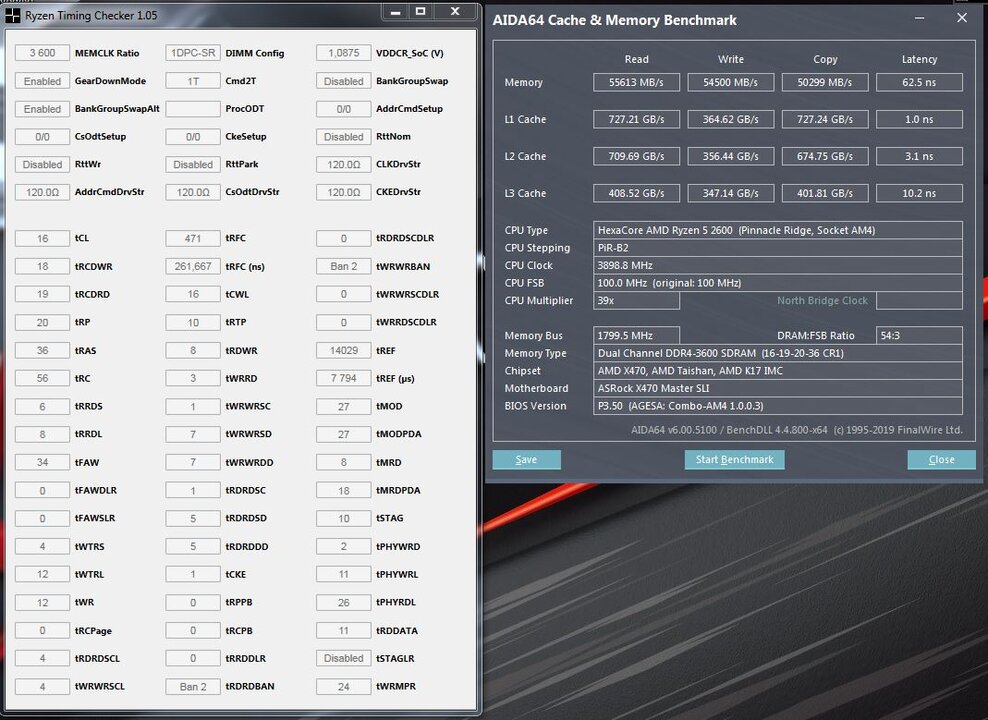Screen dimensions: 988x720
Task: Select the CPU Clock 3898.8 MHz value
Action: (778, 265)
